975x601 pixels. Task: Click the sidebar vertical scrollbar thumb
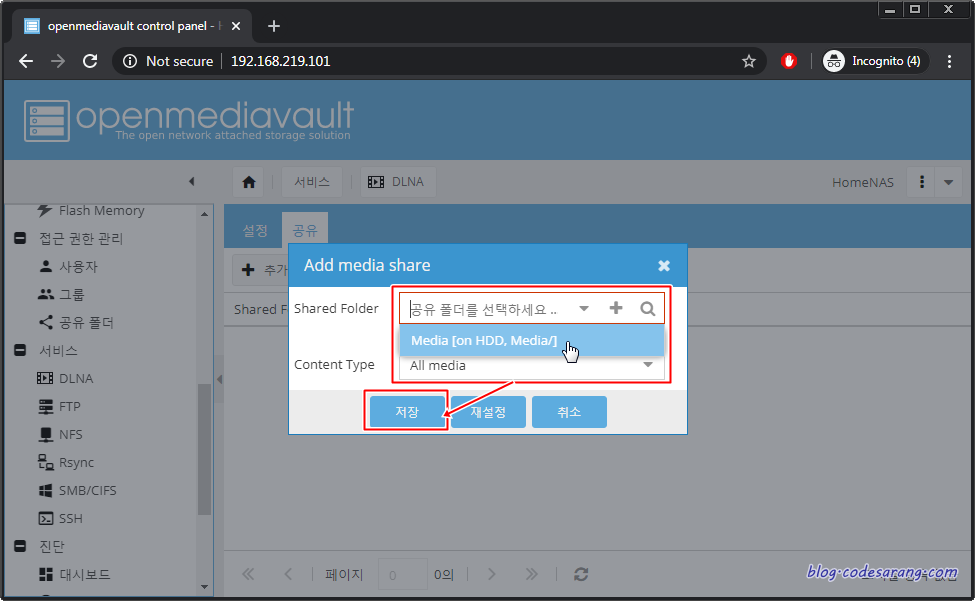coord(205,449)
